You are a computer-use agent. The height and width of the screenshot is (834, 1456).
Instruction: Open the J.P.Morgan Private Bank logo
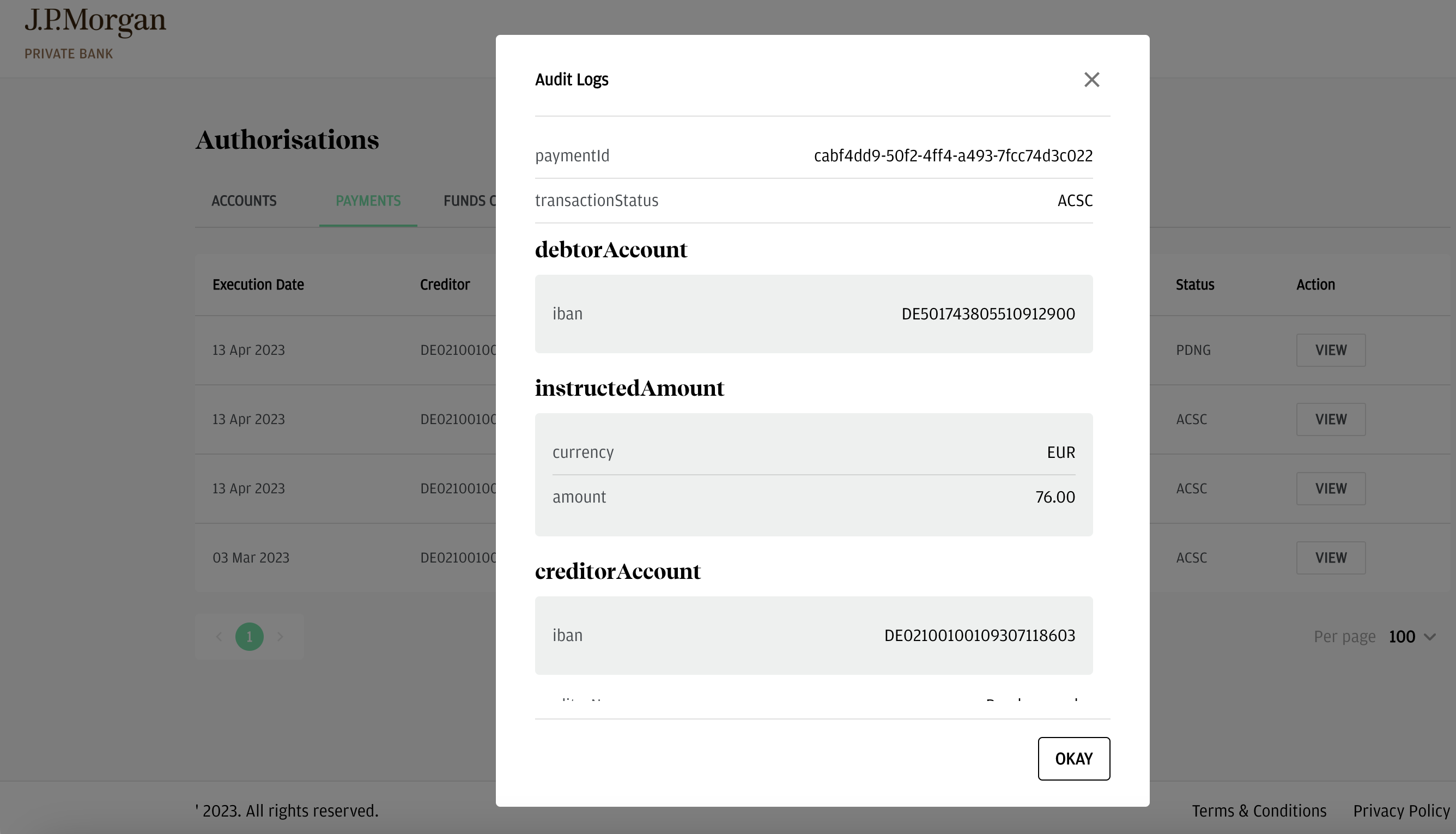coord(95,33)
